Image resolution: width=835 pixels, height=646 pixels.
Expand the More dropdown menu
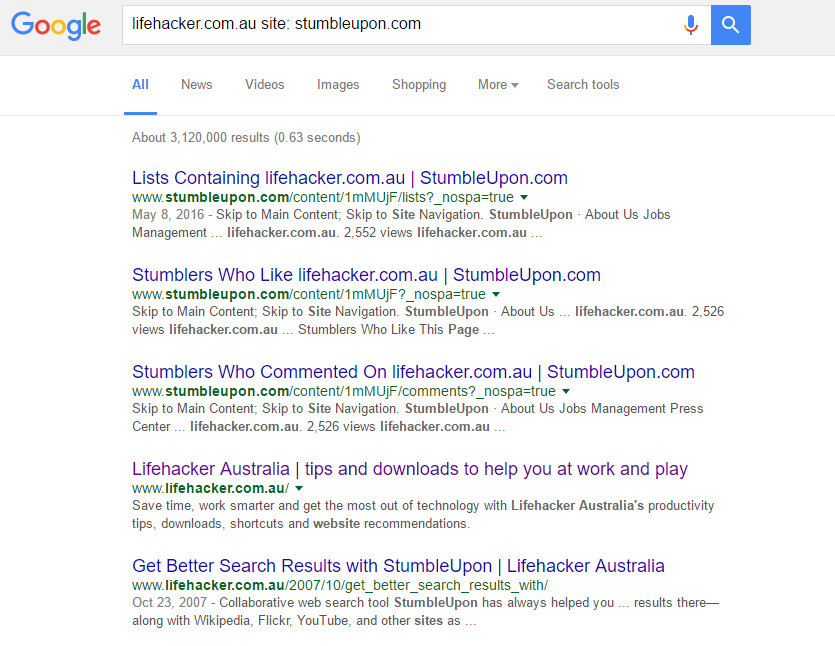tap(497, 85)
